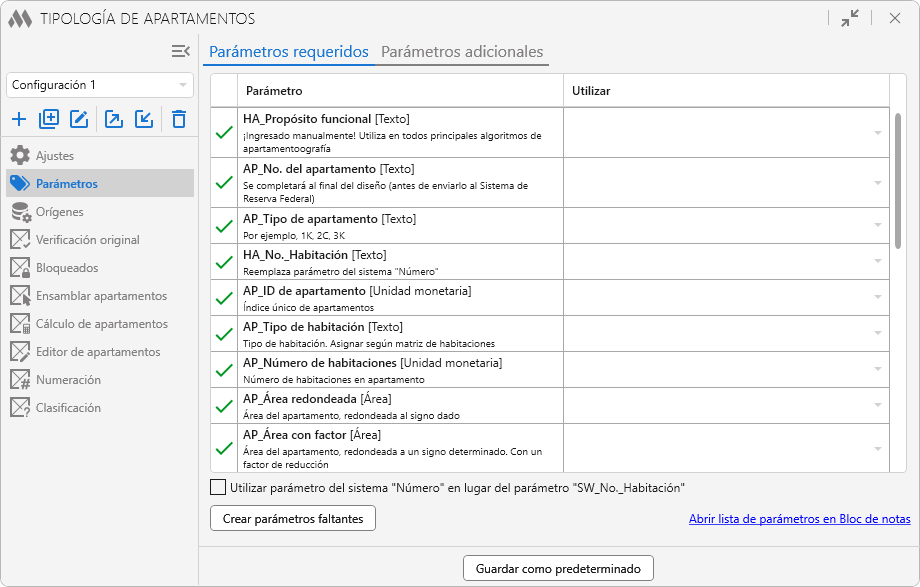
Task: Delete configuration with the trash icon
Action: (x=179, y=120)
